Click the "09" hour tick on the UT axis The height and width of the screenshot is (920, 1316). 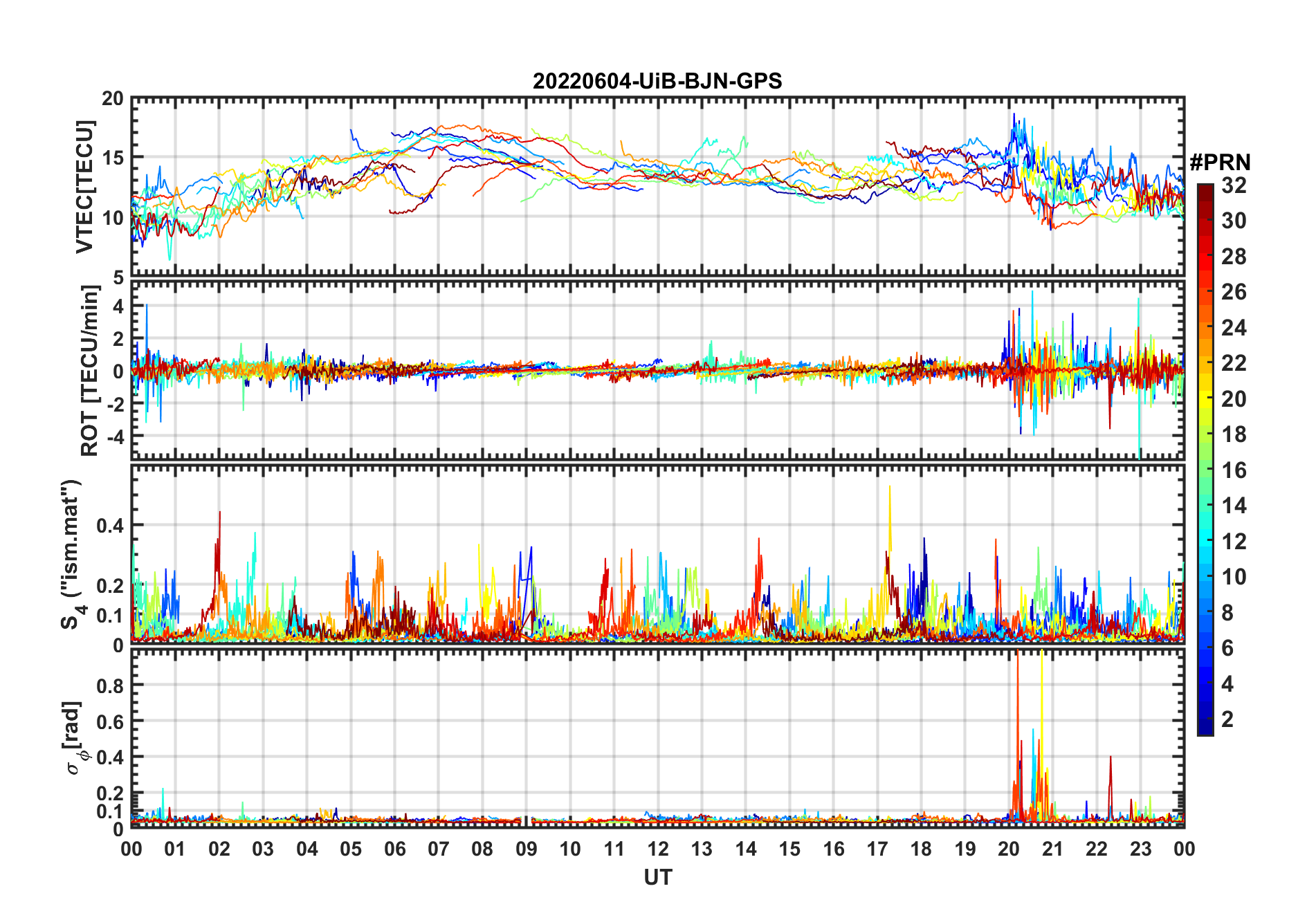tap(527, 849)
